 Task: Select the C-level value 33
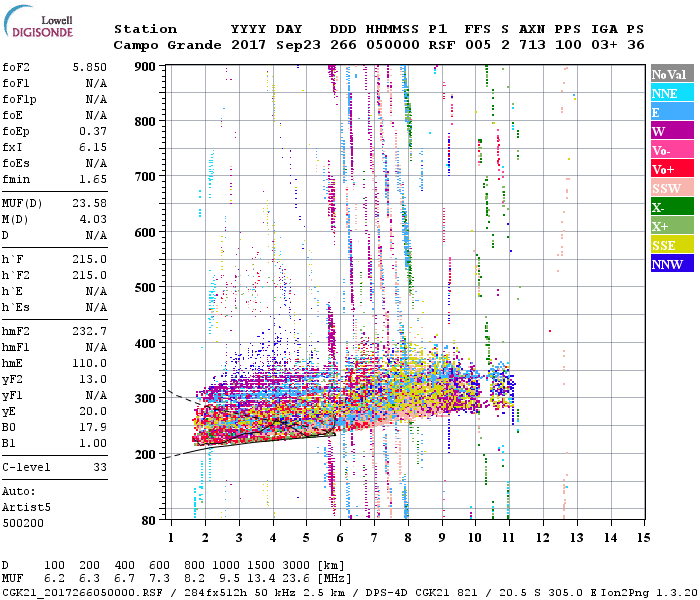coord(100,467)
